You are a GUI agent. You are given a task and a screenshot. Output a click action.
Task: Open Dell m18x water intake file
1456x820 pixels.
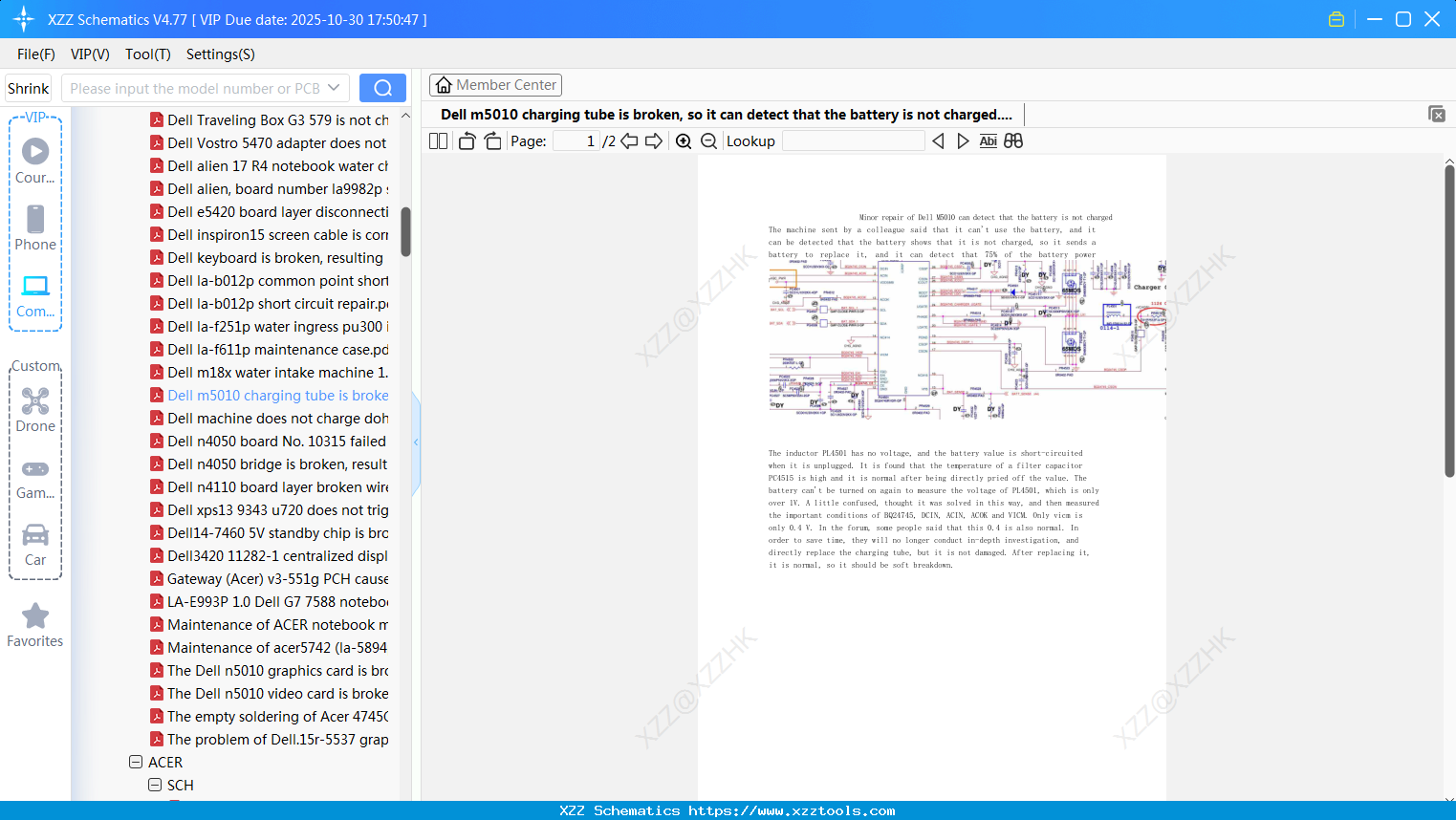(270, 373)
